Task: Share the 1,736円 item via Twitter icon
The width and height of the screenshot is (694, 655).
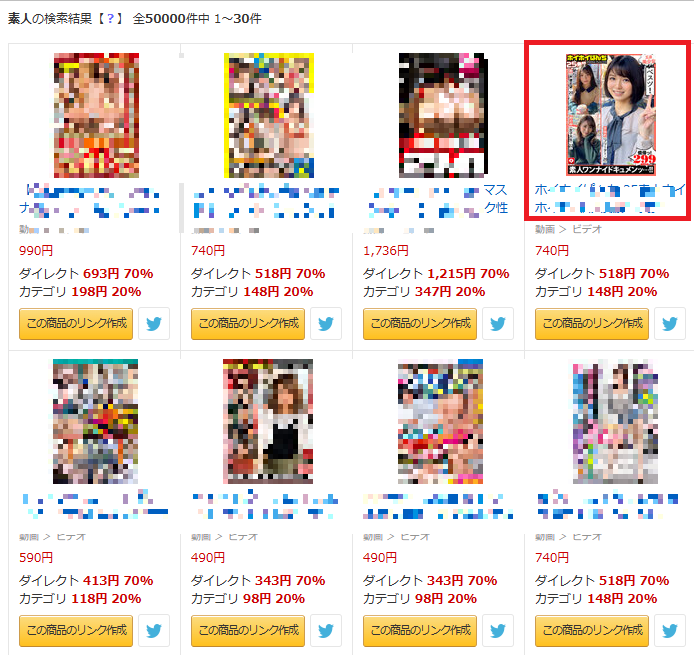Action: coord(497,324)
